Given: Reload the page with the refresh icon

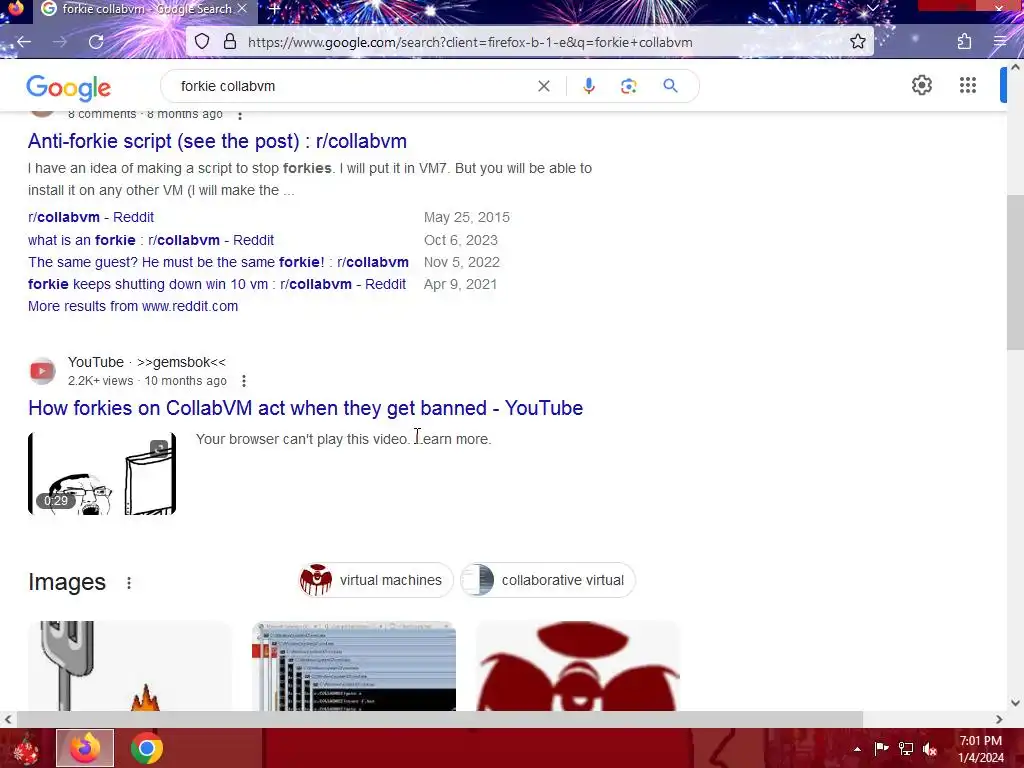Looking at the screenshot, I should pyautogui.click(x=96, y=42).
